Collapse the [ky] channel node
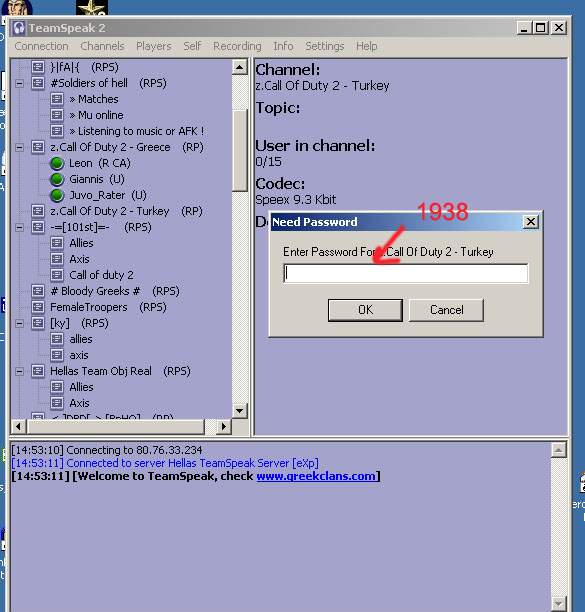Screen dimensions: 585x612 point(19,324)
